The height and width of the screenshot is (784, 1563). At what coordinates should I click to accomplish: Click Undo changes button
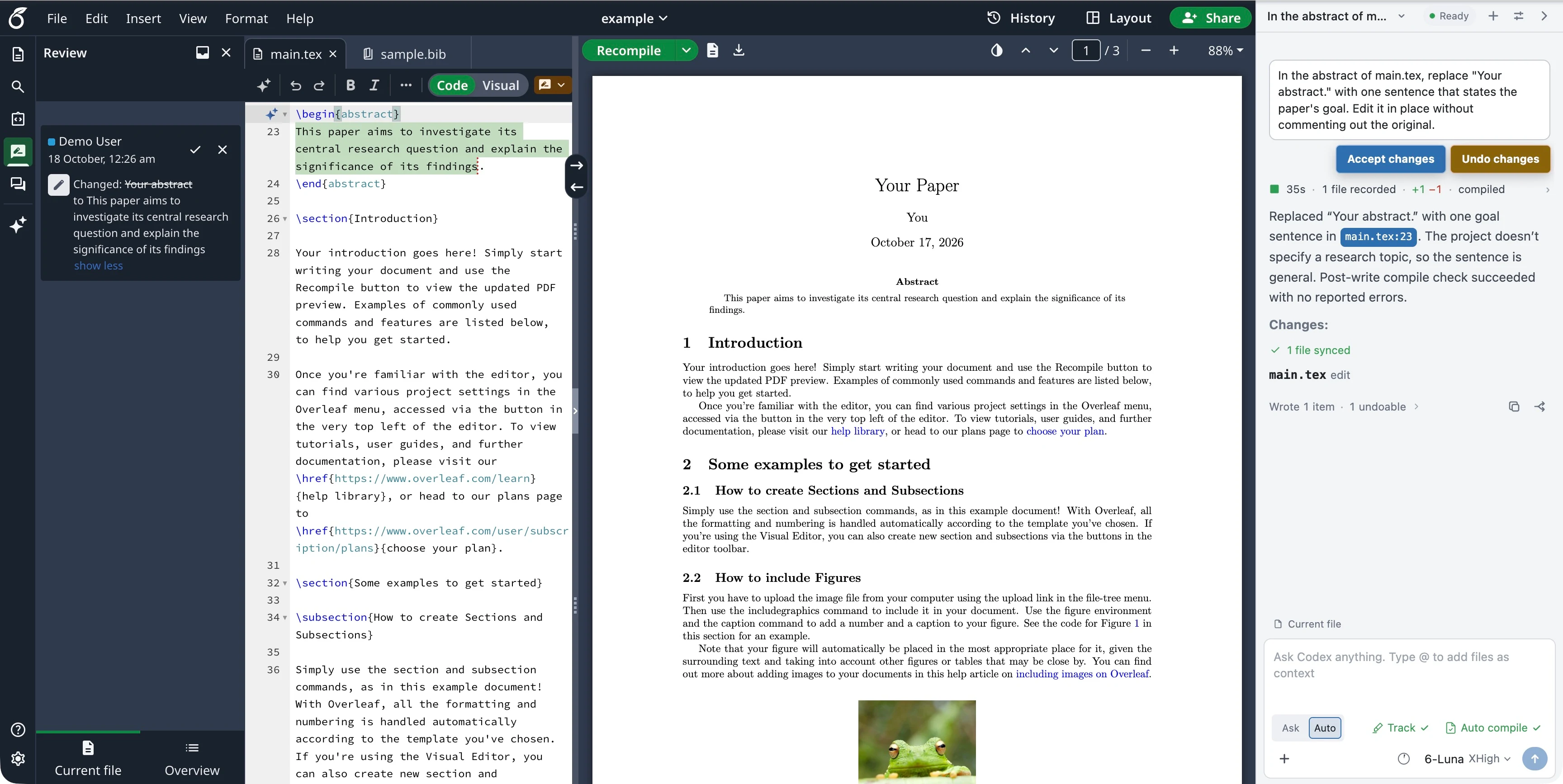(1500, 159)
